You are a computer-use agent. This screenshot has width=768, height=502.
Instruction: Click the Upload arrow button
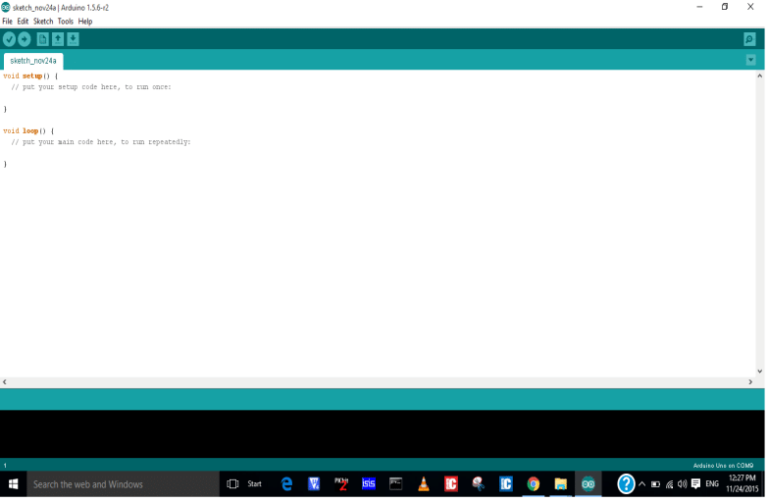tap(24, 39)
